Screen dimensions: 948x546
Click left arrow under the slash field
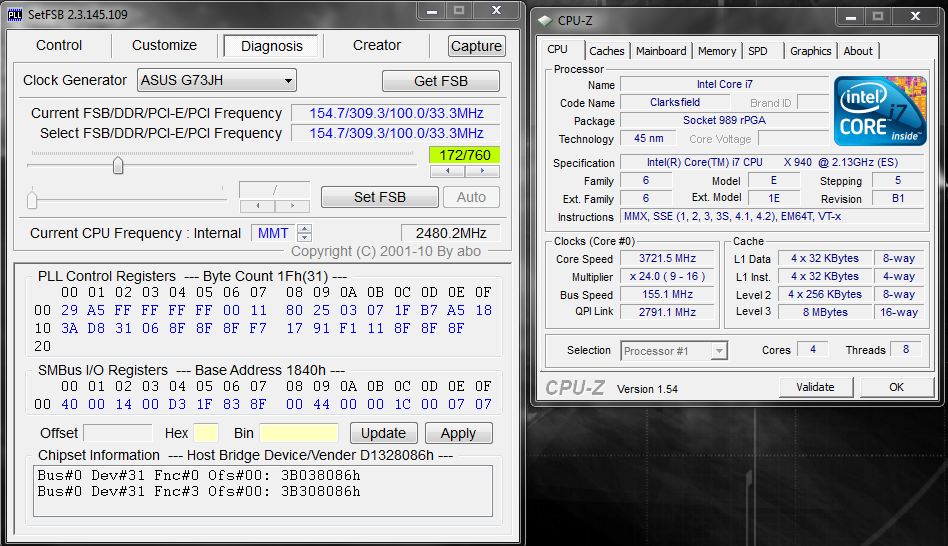coord(258,206)
